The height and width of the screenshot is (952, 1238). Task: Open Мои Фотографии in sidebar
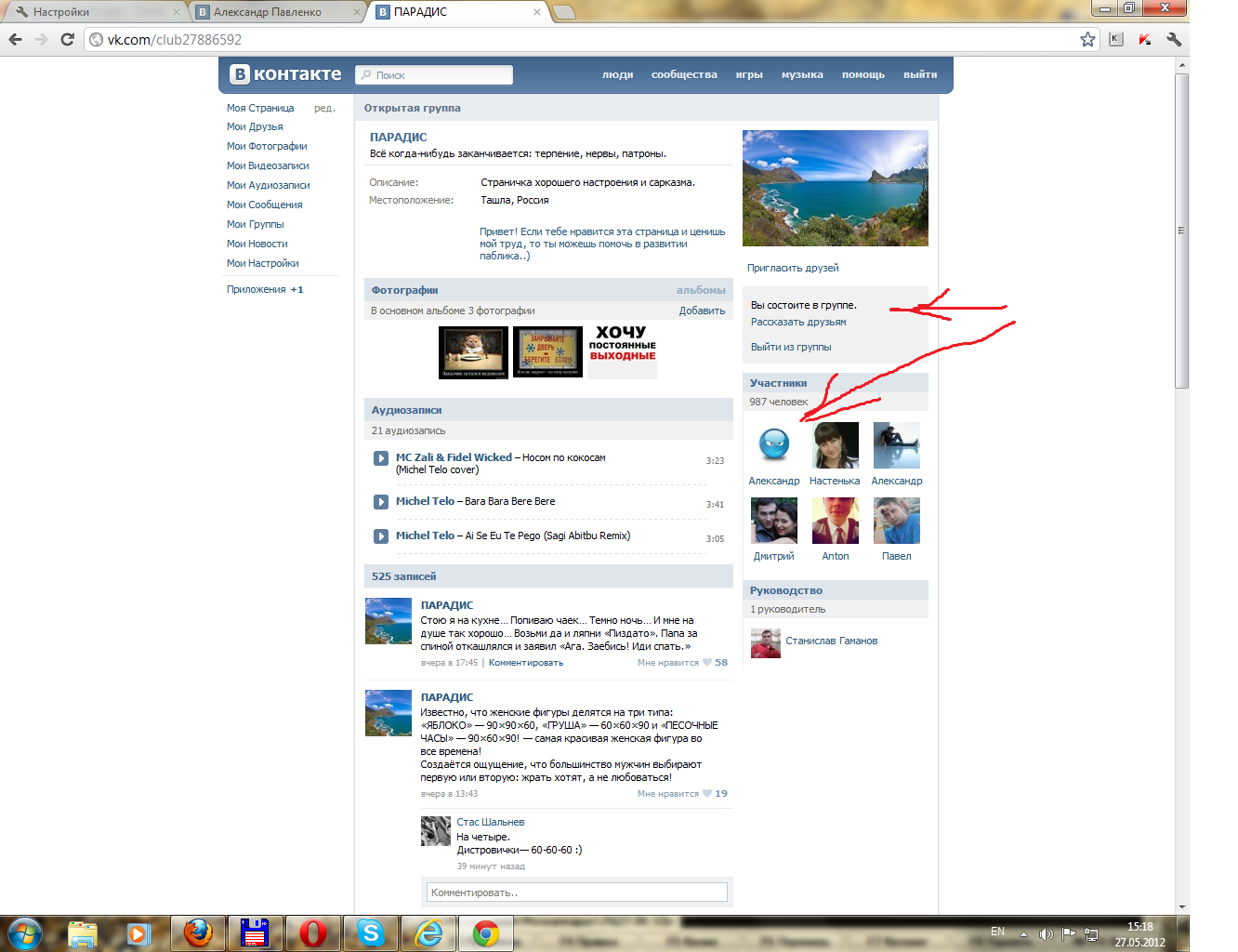pyautogui.click(x=267, y=146)
